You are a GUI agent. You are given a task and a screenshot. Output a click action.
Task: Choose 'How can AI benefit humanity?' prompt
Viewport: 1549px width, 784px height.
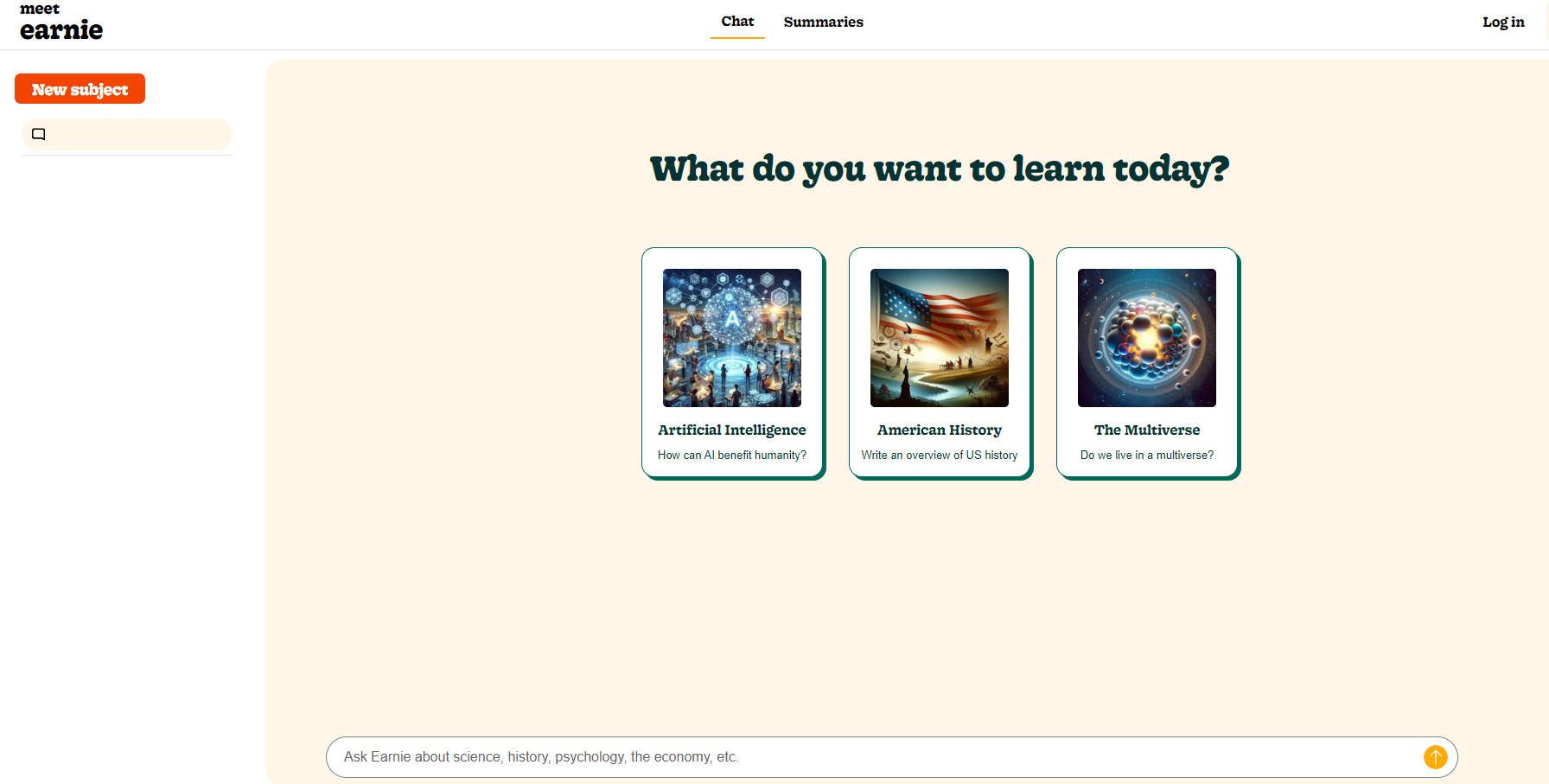coord(731,456)
